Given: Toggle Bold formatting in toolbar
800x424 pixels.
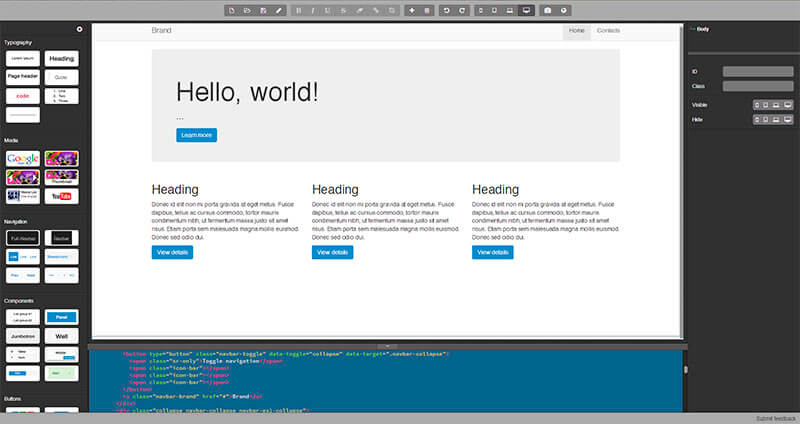Looking at the screenshot, I should (298, 11).
